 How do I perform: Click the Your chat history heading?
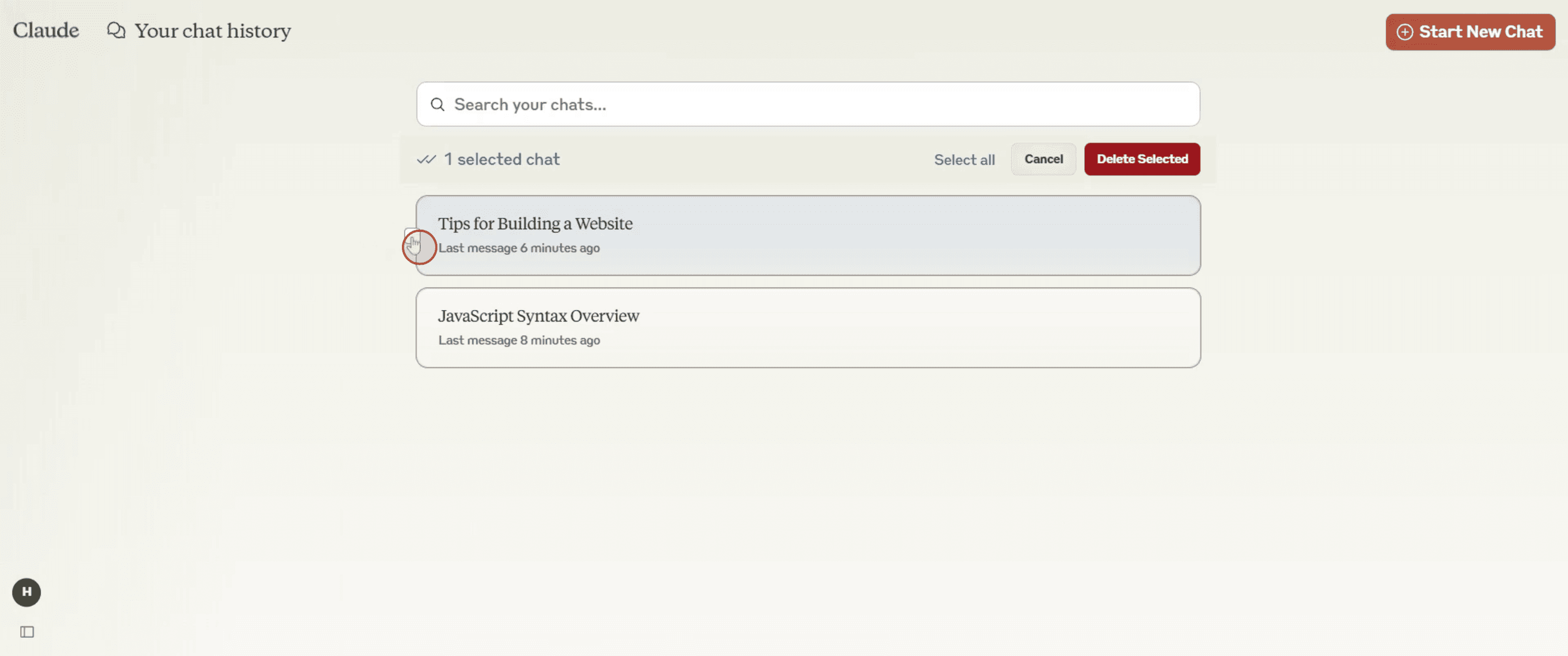coord(213,30)
